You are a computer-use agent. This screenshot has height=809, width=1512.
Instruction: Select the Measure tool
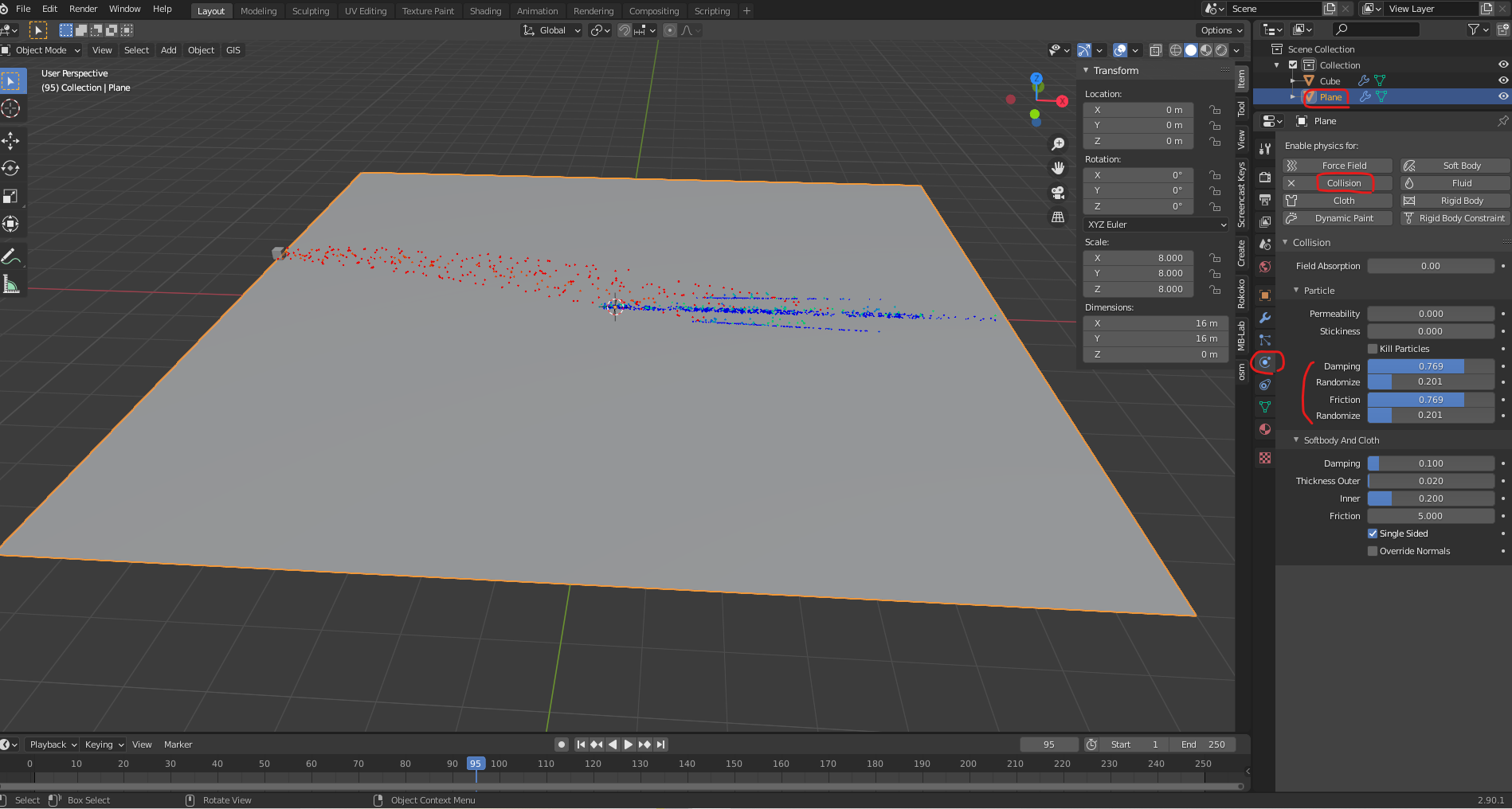(x=11, y=284)
